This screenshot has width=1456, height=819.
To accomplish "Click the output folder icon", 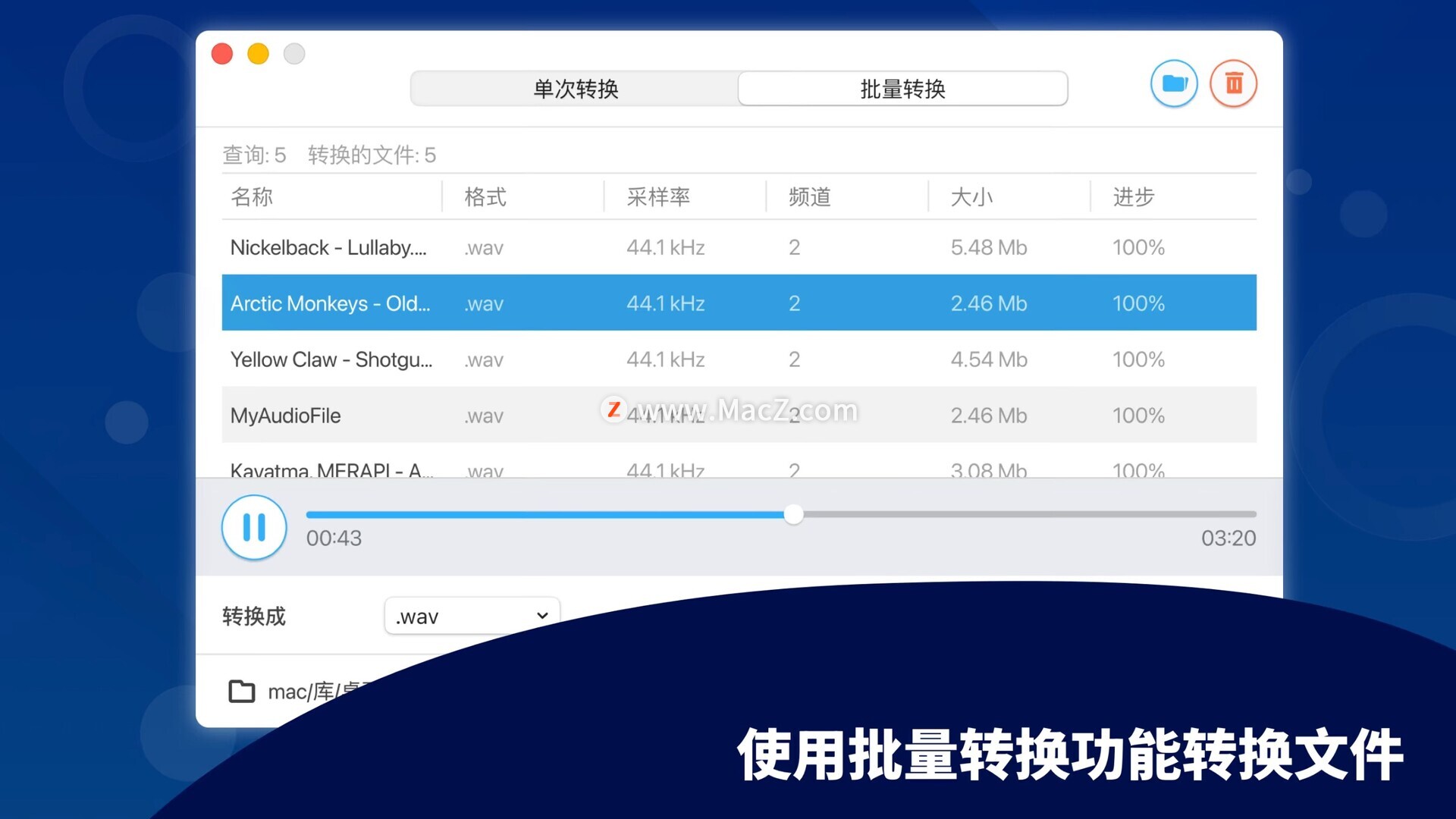I will (x=242, y=691).
